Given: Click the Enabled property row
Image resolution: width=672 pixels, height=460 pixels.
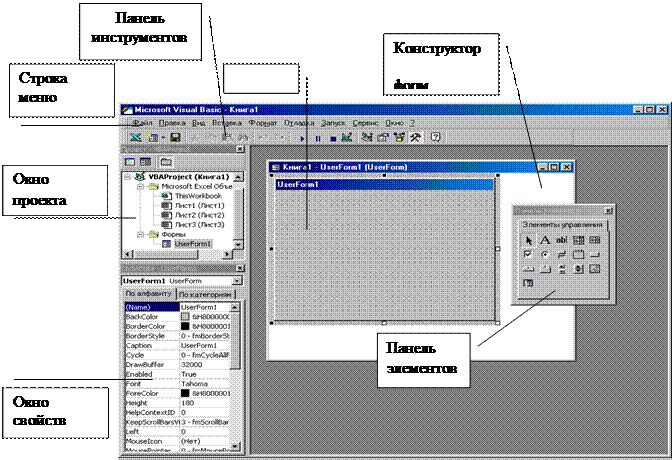Looking at the screenshot, I should click(177, 374).
